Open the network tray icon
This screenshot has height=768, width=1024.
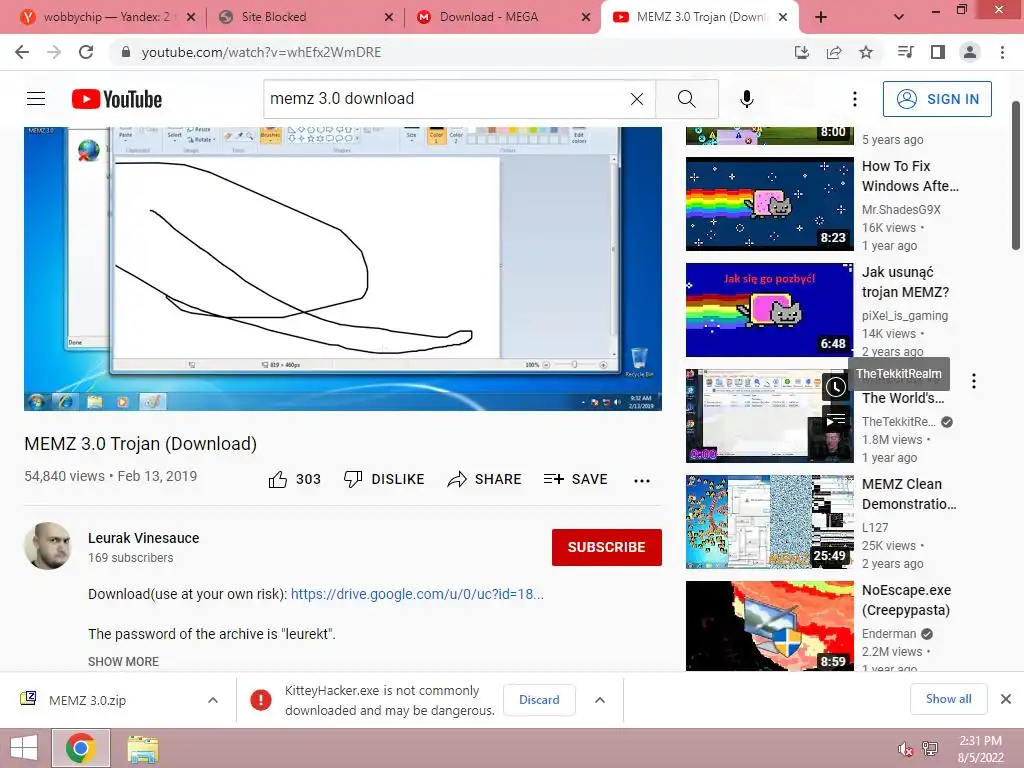930,749
